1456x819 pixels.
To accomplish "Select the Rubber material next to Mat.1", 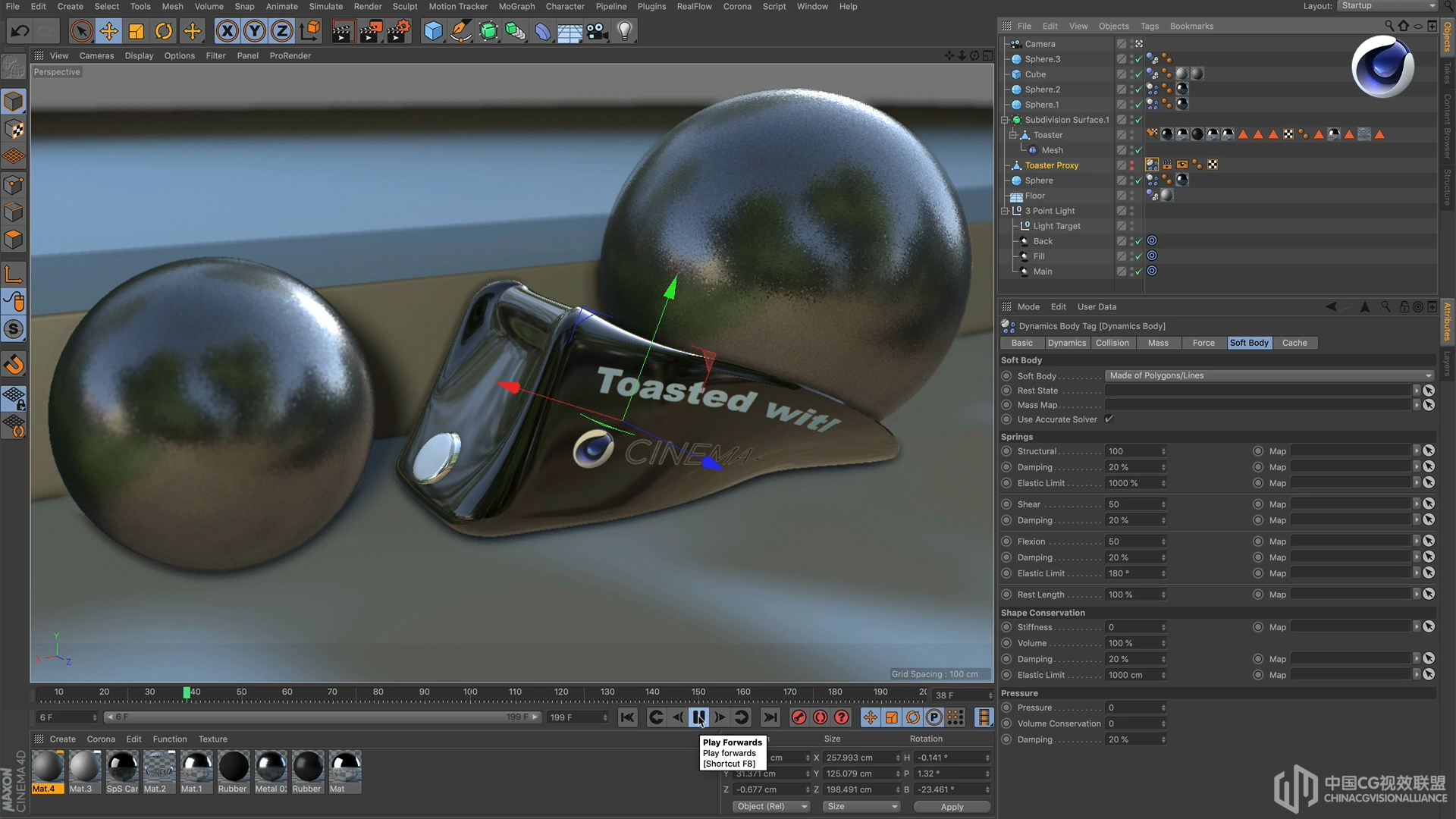I will tap(234, 772).
